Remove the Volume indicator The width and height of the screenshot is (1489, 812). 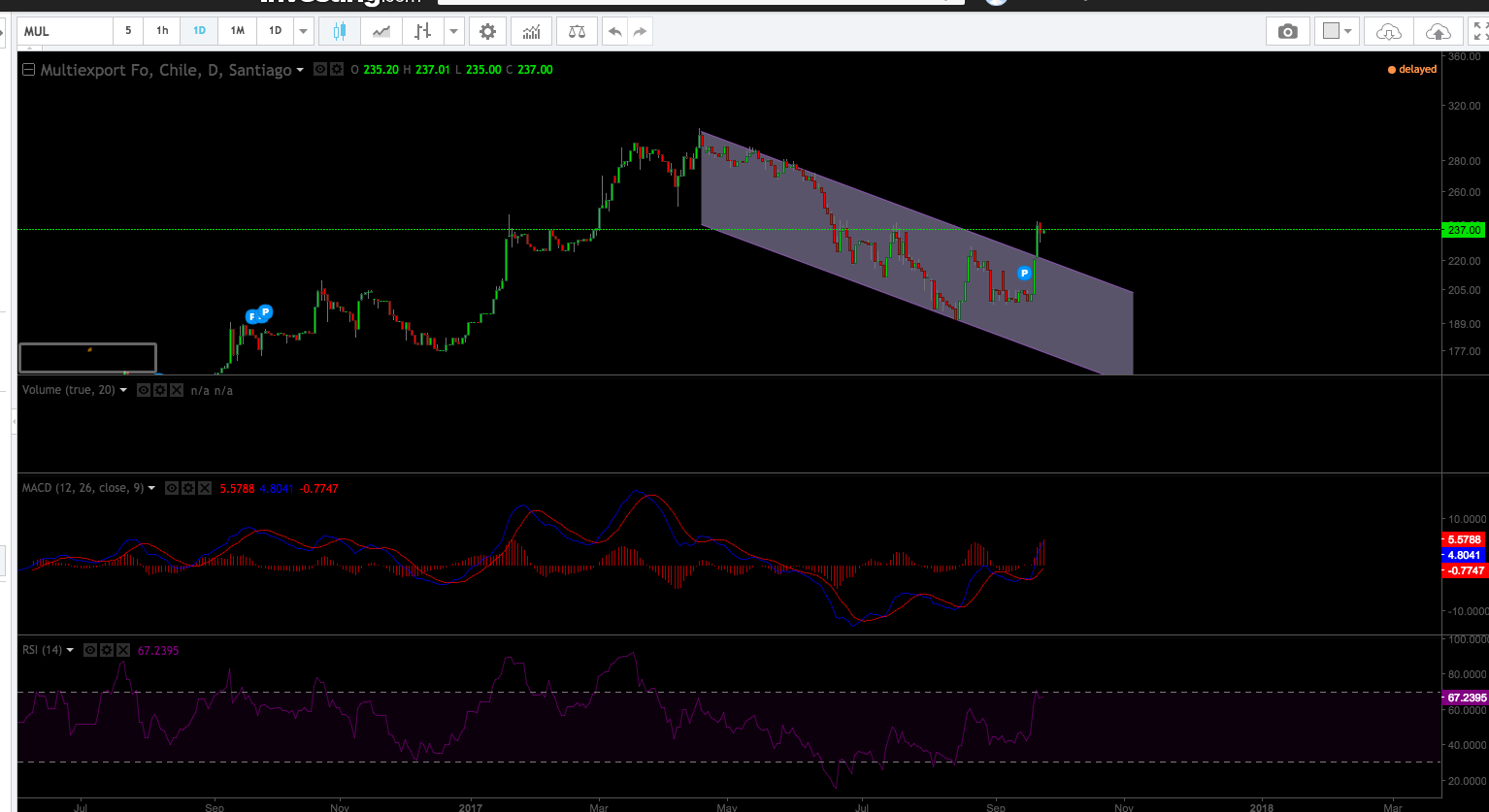click(176, 390)
